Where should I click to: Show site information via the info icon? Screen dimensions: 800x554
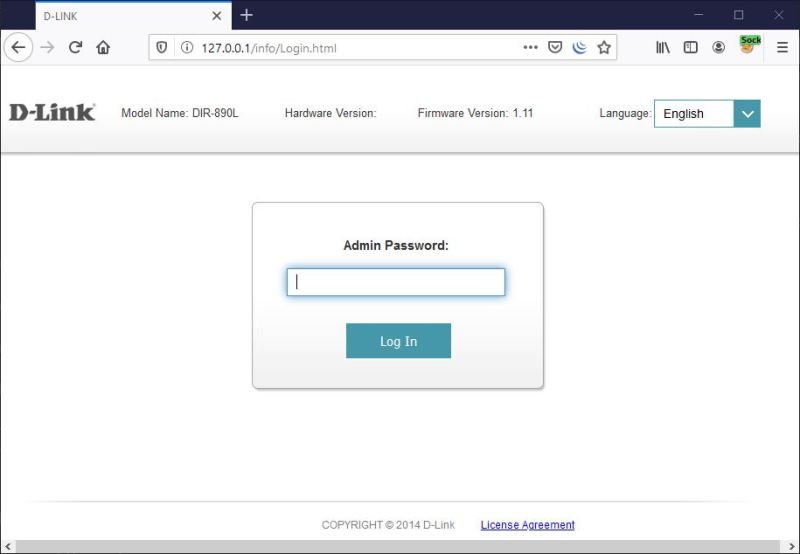(187, 48)
